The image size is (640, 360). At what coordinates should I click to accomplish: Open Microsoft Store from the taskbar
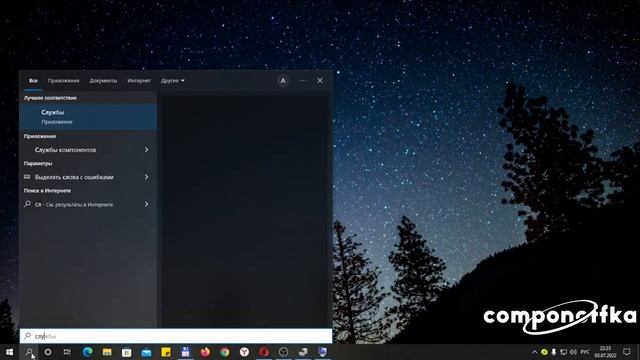127,352
